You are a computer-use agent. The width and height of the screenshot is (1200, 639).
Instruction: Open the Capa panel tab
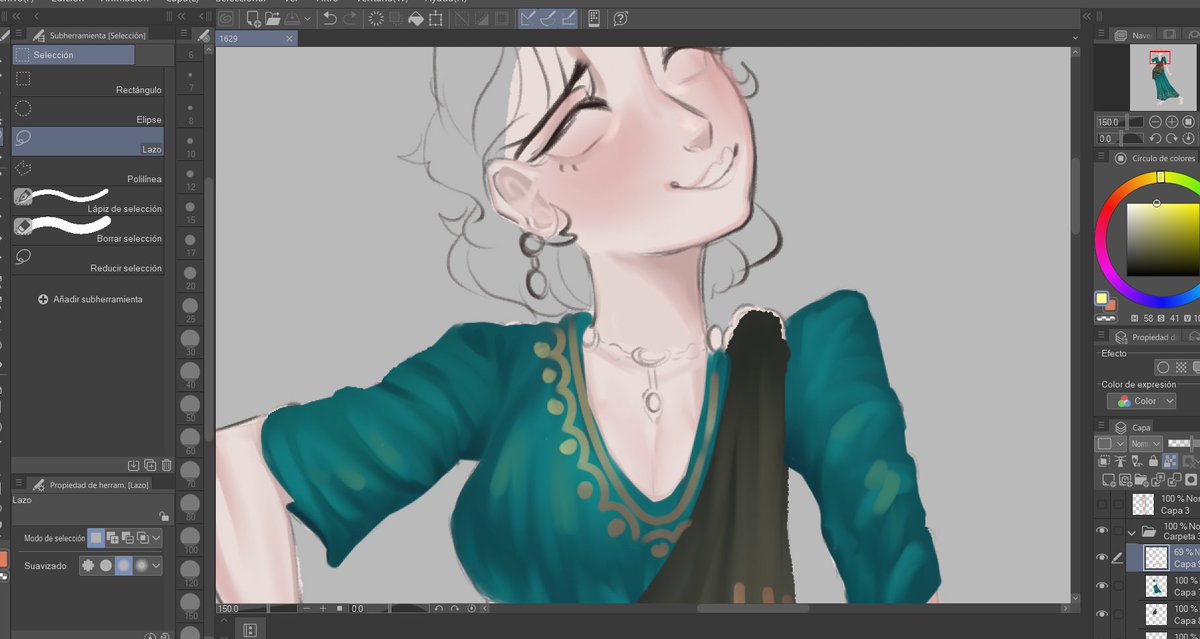coord(1133,427)
